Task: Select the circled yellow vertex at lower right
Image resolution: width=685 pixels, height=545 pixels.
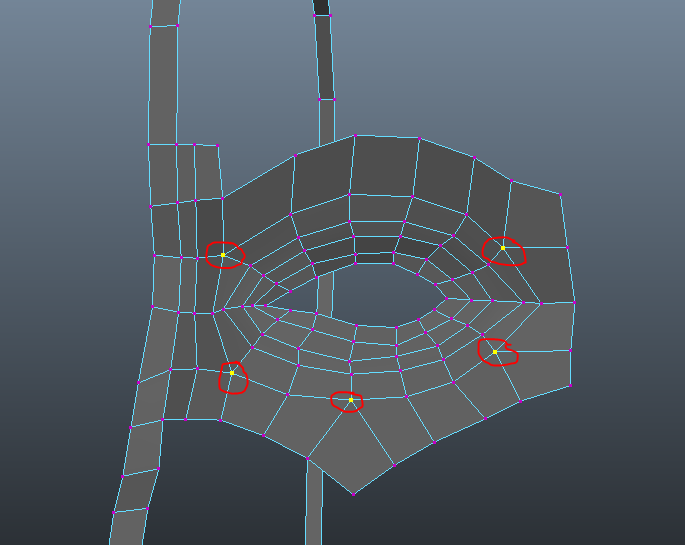Action: (495, 351)
